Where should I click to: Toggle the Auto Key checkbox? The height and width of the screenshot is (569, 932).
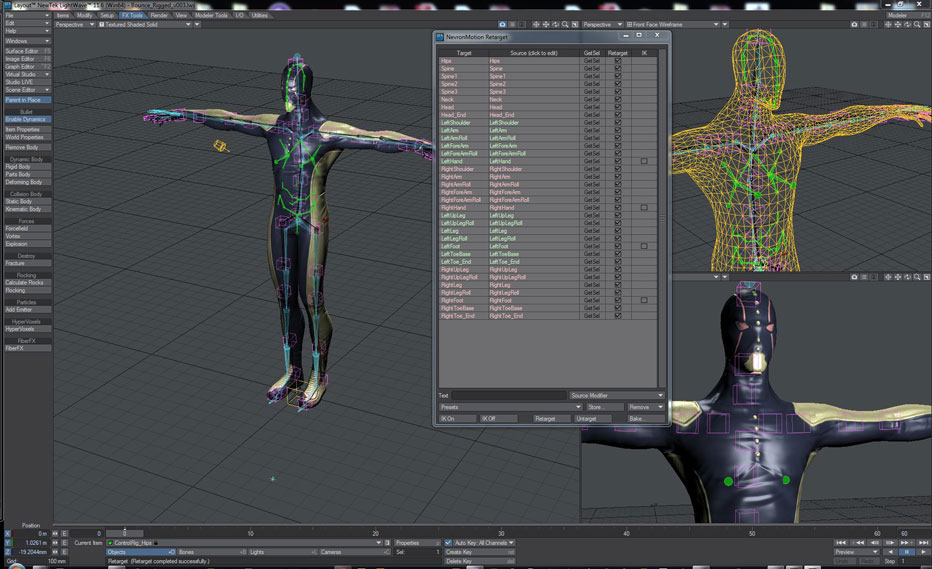pyautogui.click(x=448, y=543)
